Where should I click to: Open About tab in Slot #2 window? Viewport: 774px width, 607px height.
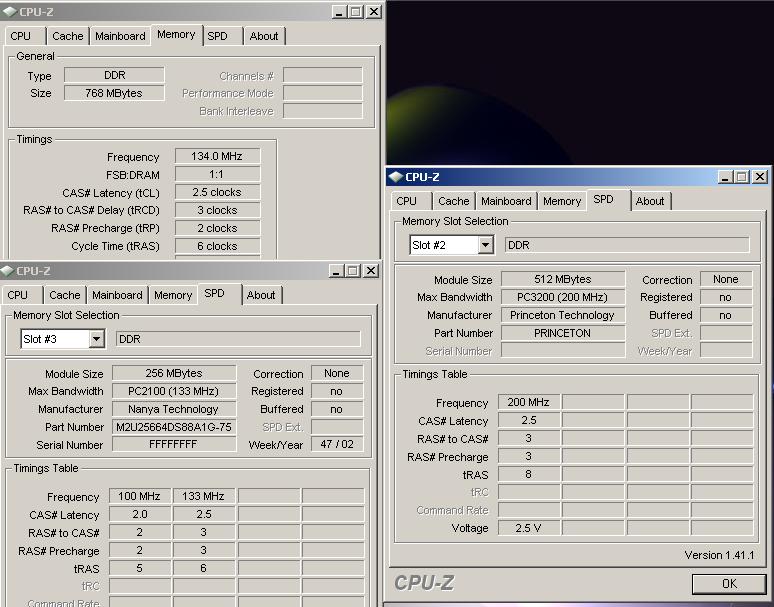pyautogui.click(x=650, y=201)
